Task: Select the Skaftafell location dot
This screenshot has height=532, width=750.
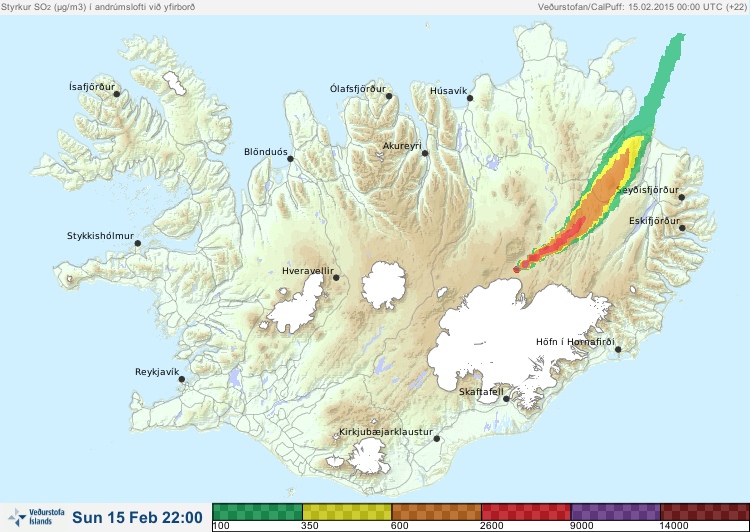Action: 506,399
